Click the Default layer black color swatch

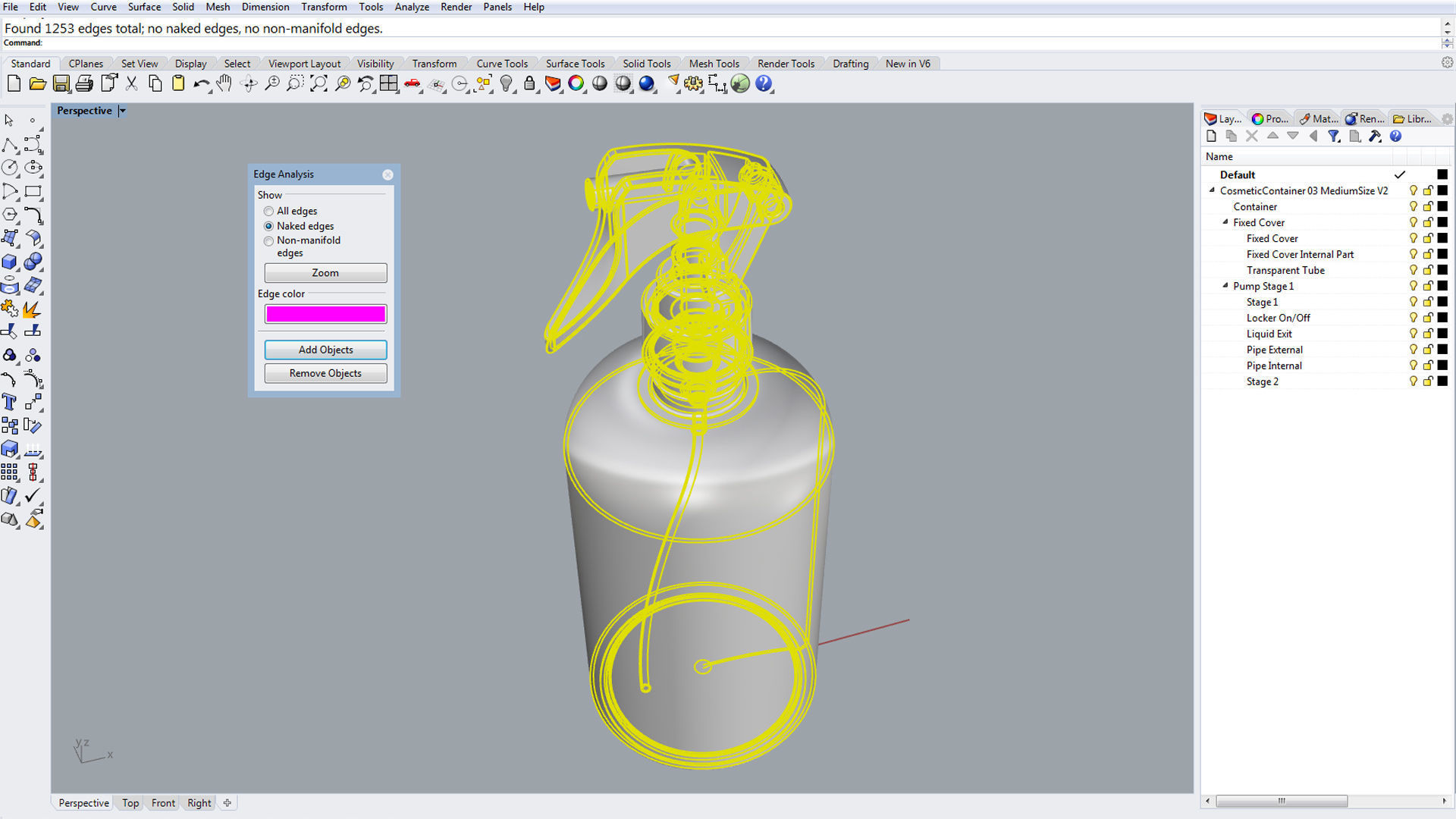[1442, 174]
